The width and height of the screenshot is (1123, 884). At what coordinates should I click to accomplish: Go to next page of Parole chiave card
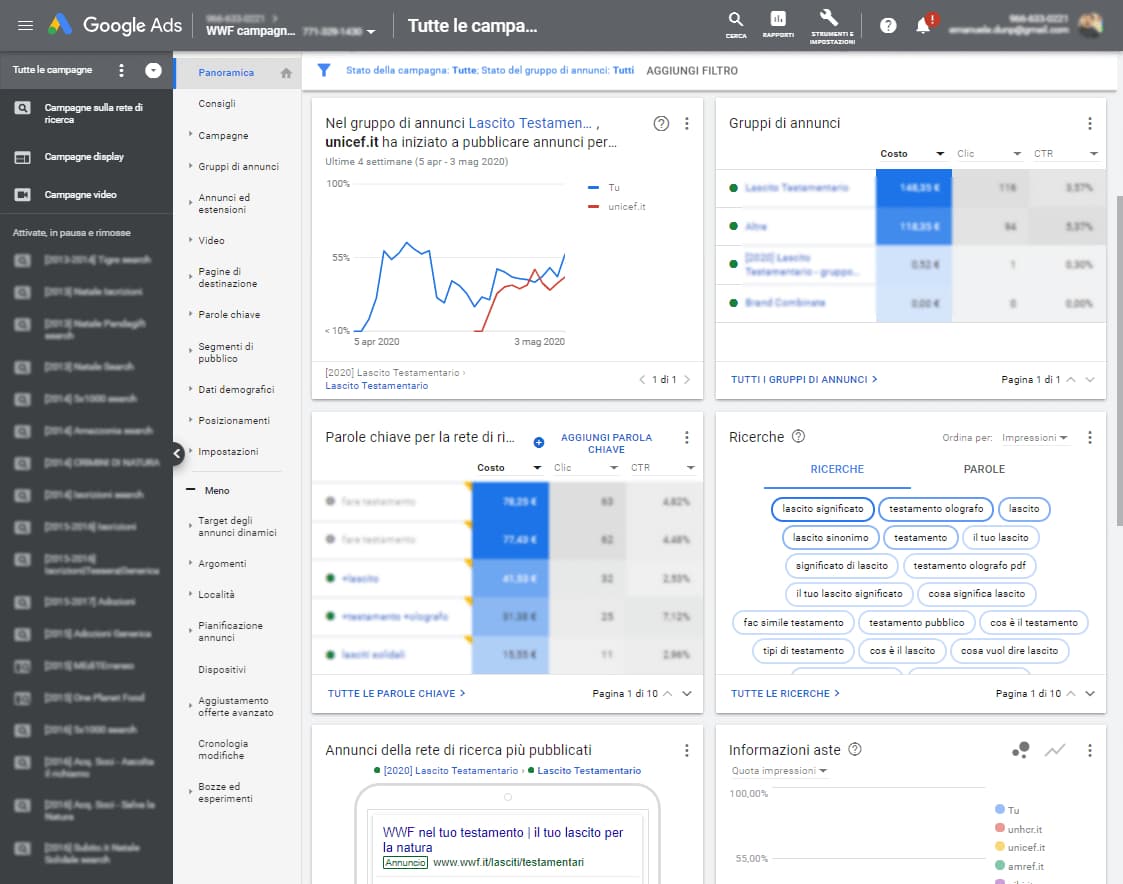tap(688, 693)
